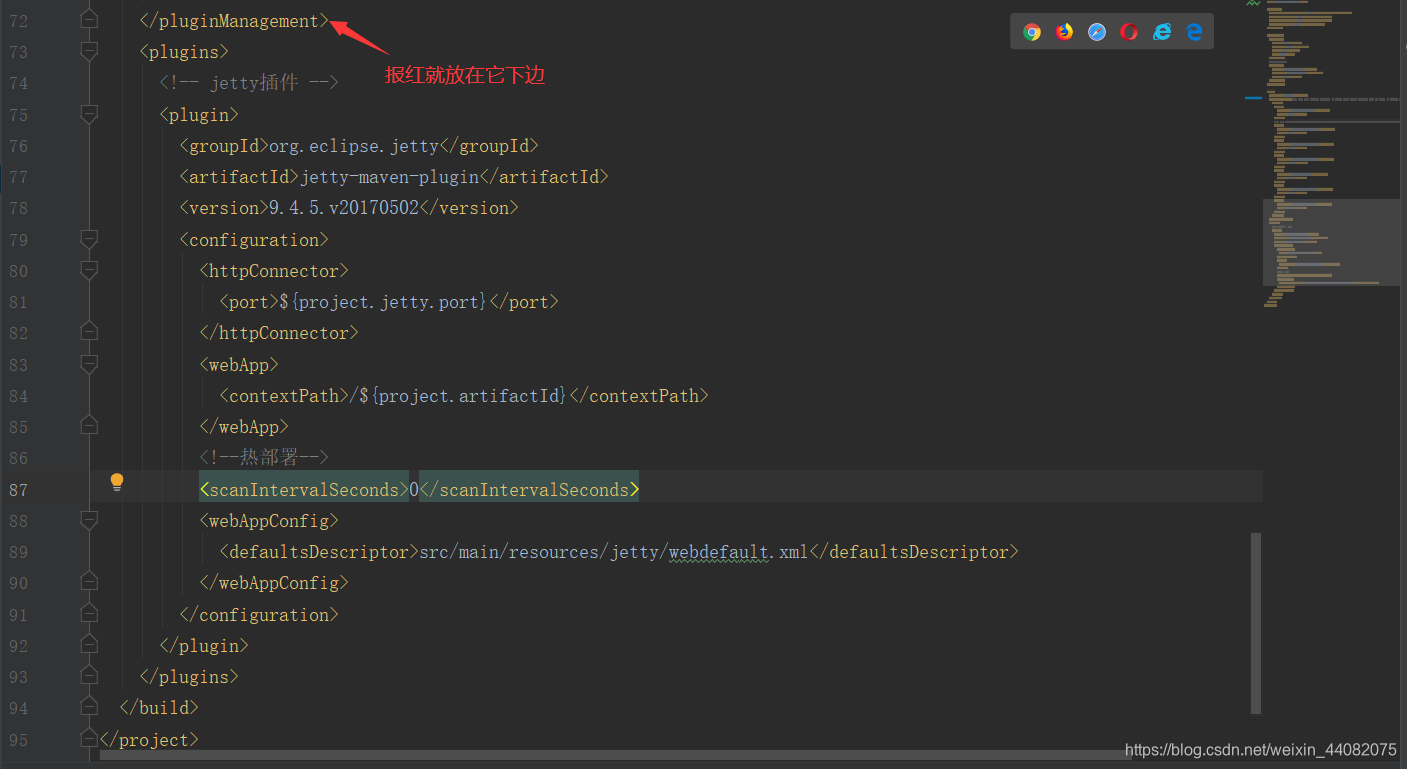1407x769 pixels.
Task: Place cursor on the underlined webdefault word
Action: click(x=719, y=551)
